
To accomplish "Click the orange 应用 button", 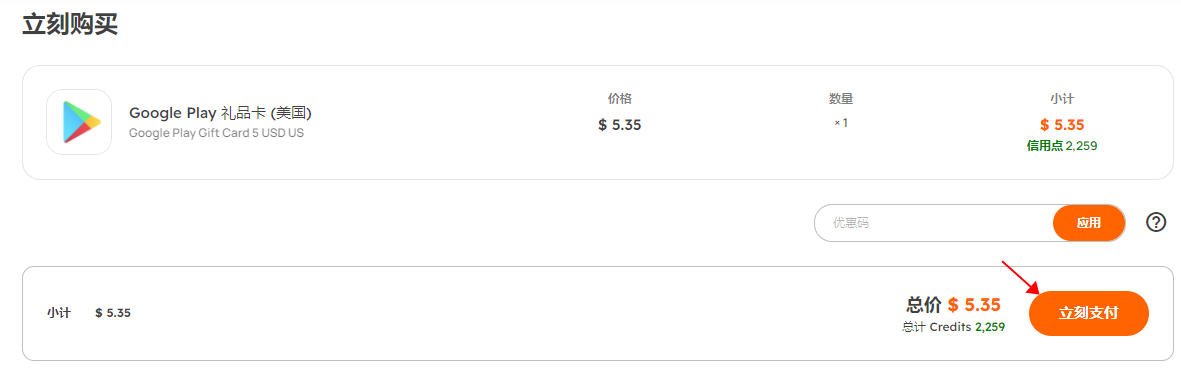I will click(x=1088, y=223).
